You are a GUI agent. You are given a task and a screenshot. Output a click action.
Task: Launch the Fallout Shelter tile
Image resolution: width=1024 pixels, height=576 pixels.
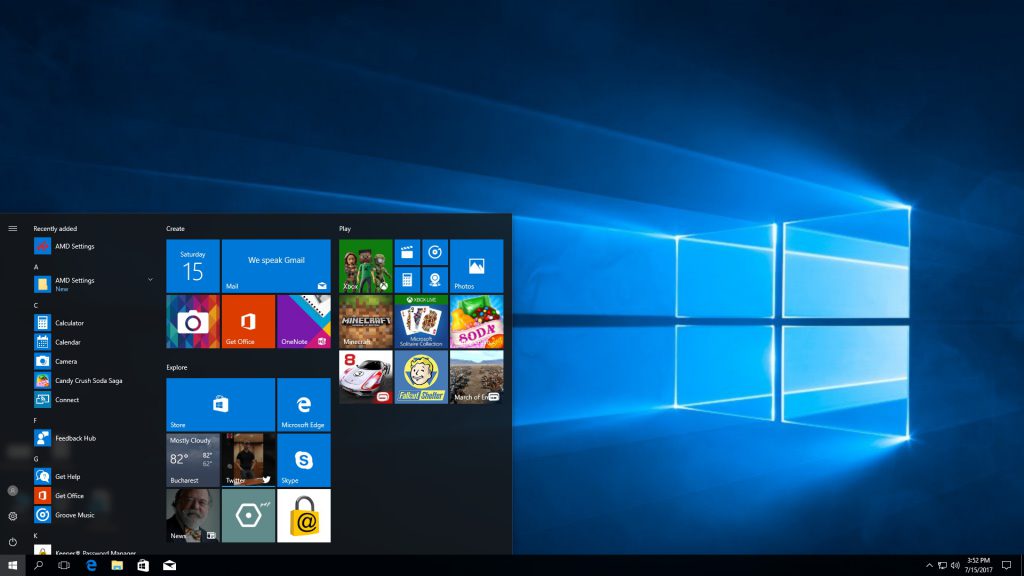[421, 377]
